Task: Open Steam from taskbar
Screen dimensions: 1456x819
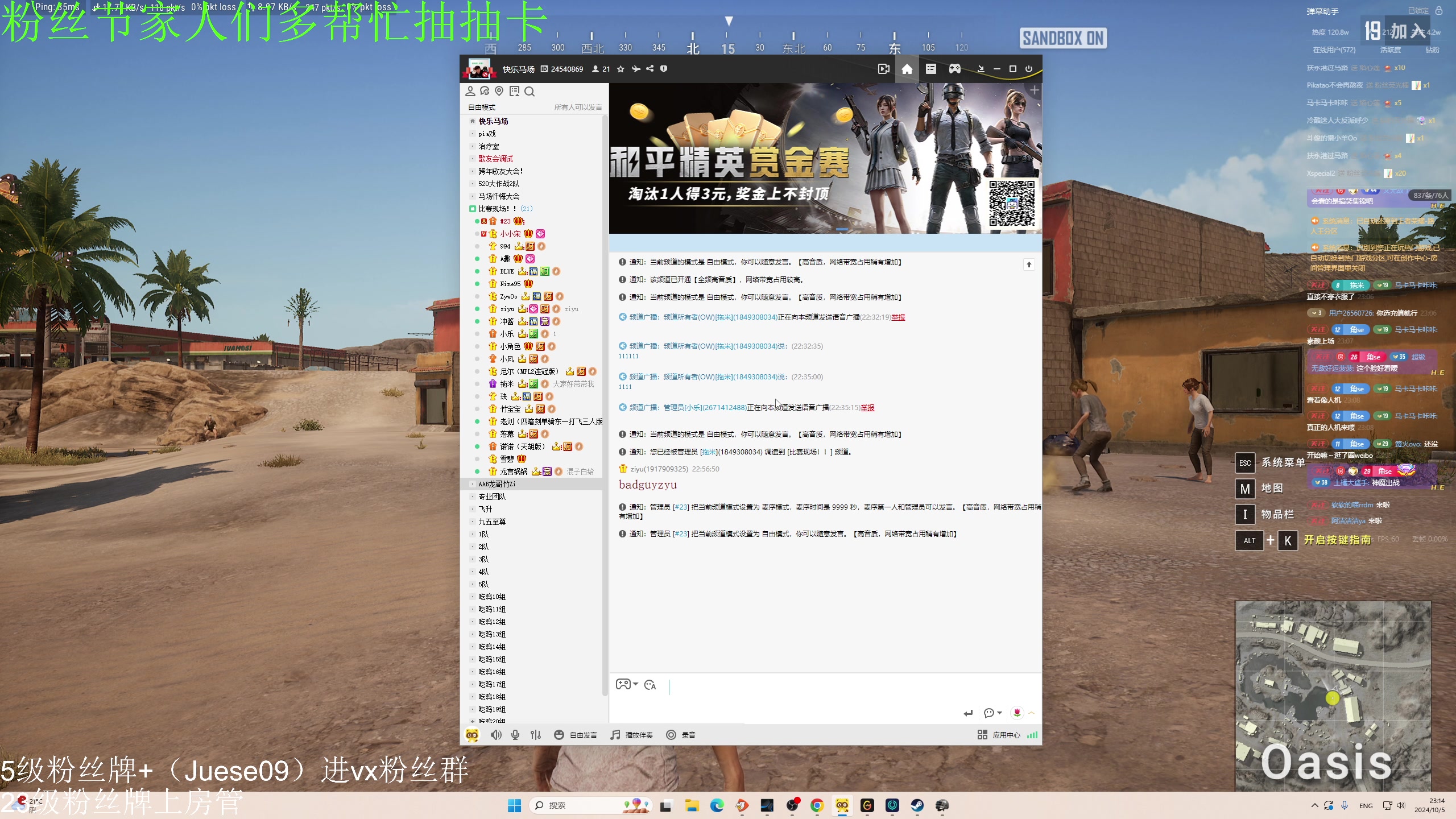Action: pyautogui.click(x=917, y=805)
